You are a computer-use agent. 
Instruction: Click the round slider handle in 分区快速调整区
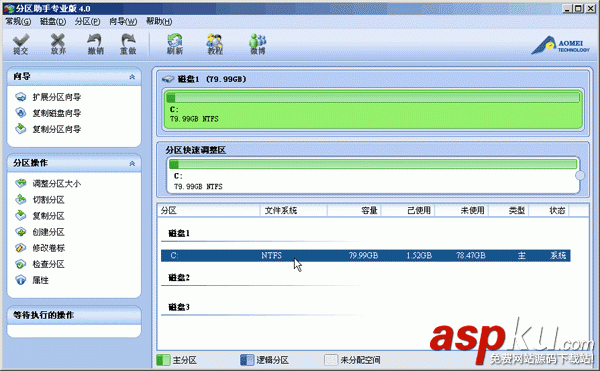pyautogui.click(x=580, y=175)
